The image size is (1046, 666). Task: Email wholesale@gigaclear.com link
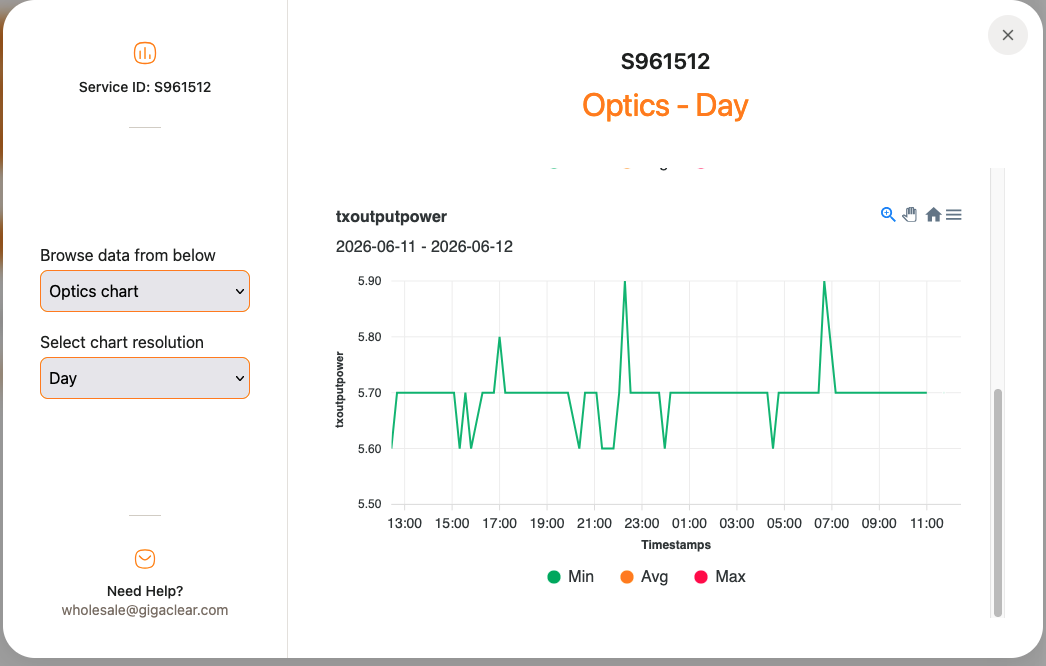tap(145, 610)
